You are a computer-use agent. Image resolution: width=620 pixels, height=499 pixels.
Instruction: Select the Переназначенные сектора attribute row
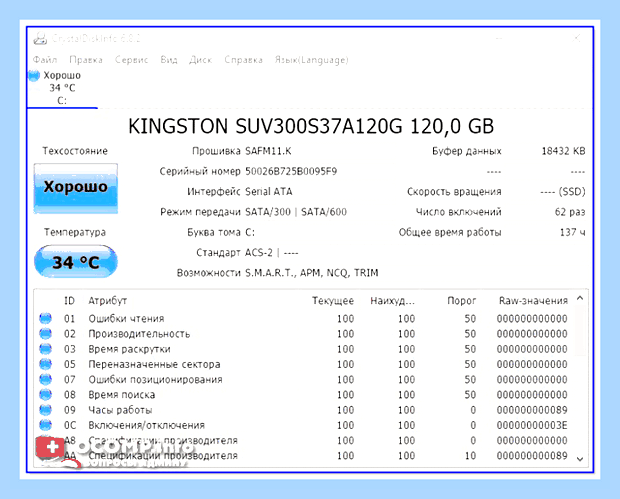pos(304,364)
